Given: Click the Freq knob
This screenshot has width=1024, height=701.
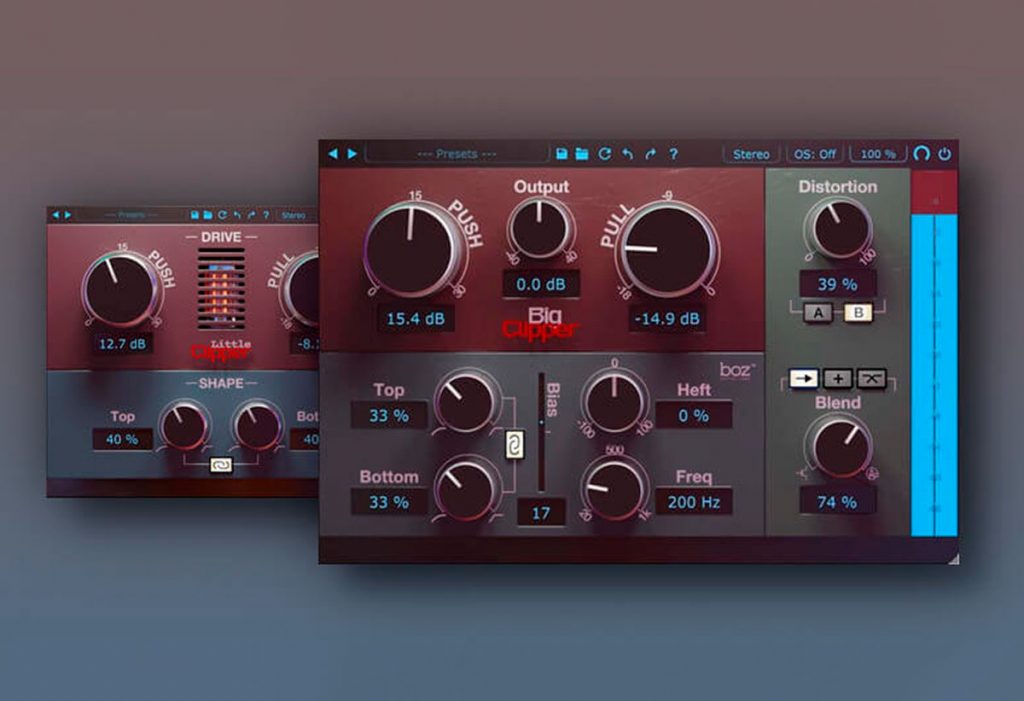Looking at the screenshot, I should [x=614, y=489].
